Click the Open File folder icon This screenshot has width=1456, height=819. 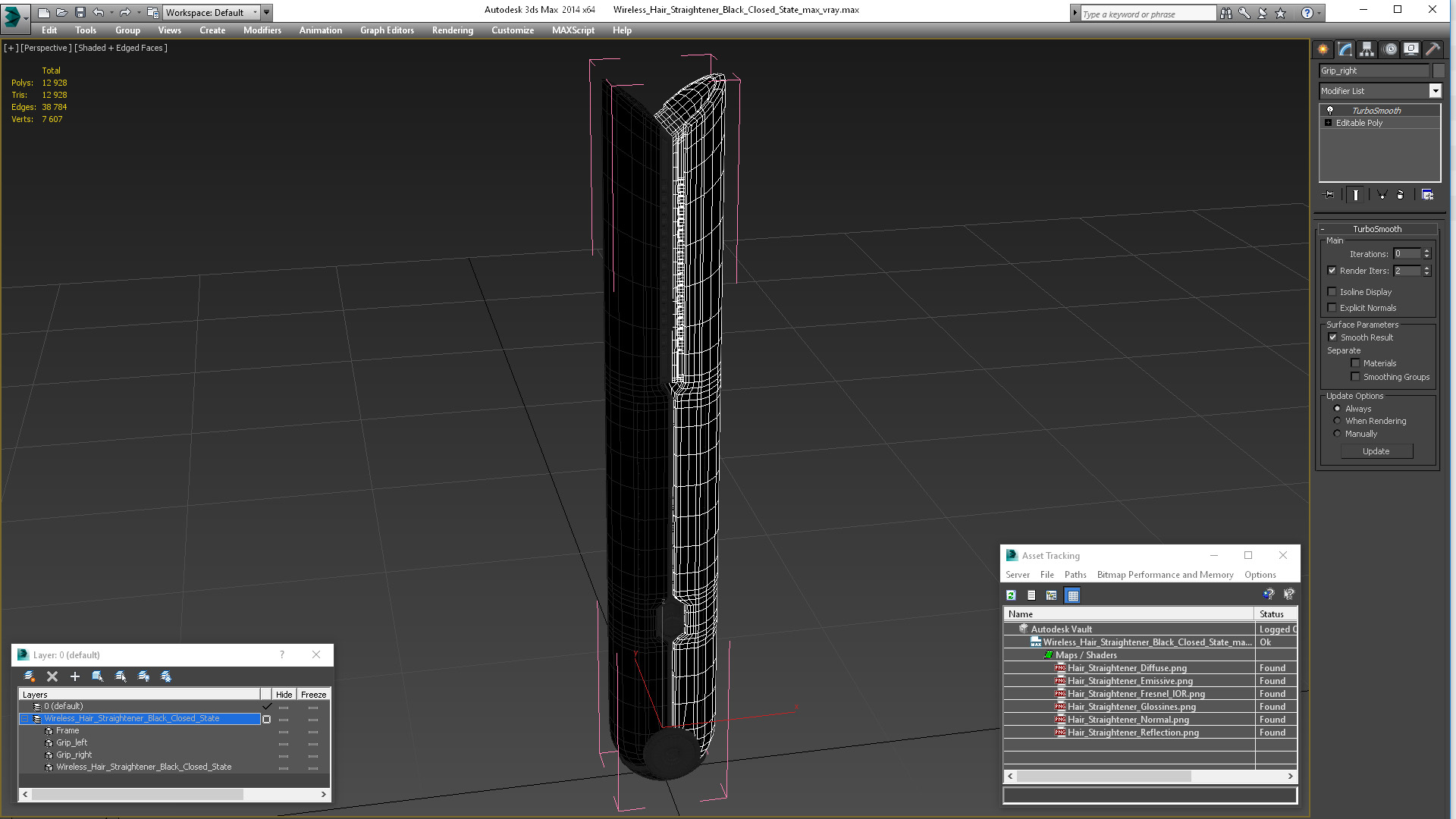[x=61, y=12]
